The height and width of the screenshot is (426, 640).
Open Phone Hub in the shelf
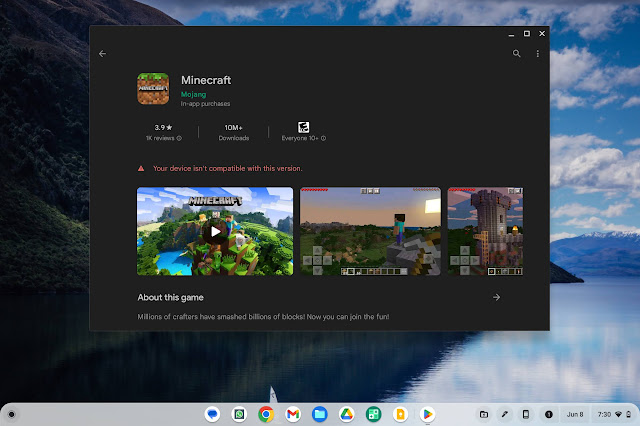tap(526, 415)
